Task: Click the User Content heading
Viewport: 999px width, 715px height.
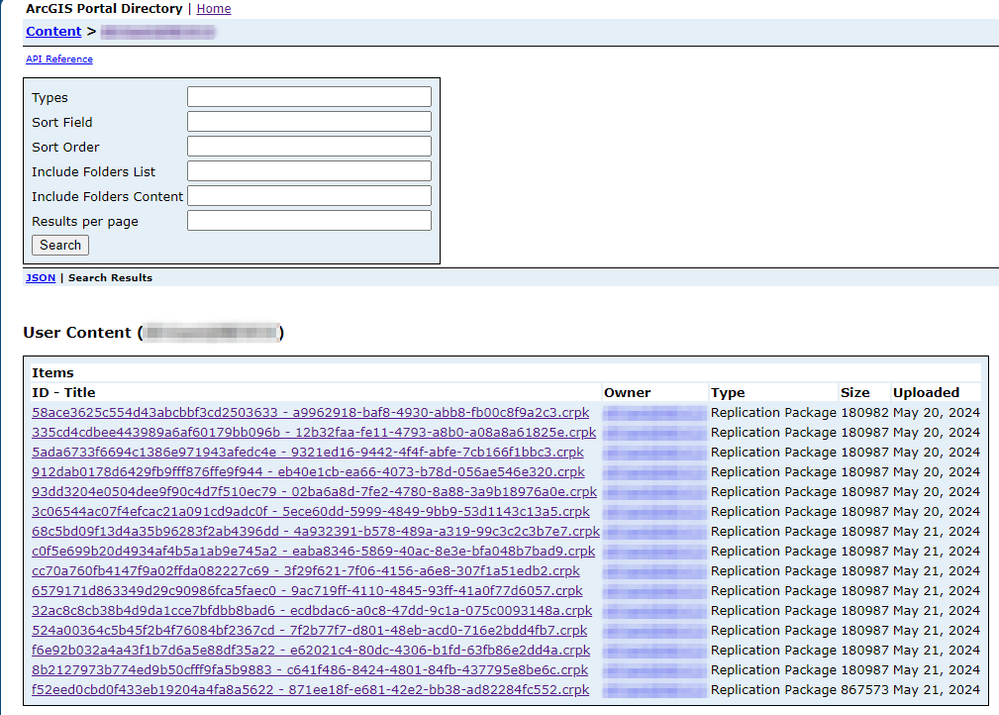Action: point(154,333)
